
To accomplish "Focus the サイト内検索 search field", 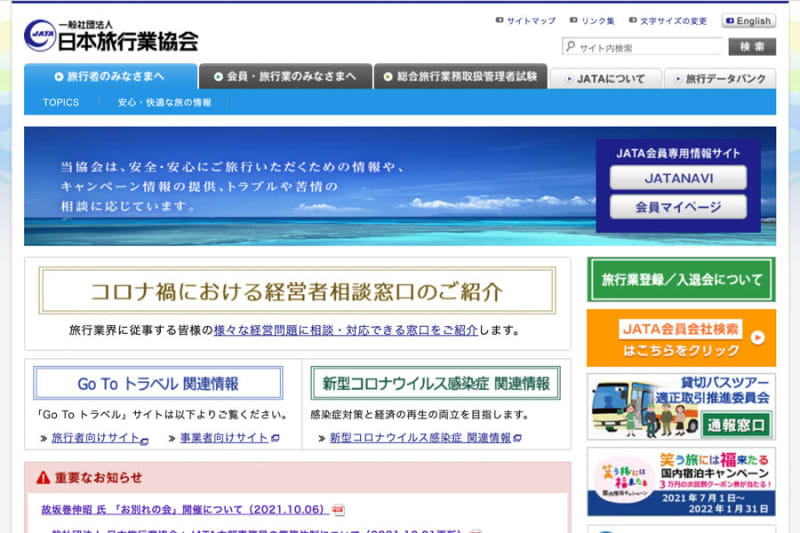I will 642,47.
